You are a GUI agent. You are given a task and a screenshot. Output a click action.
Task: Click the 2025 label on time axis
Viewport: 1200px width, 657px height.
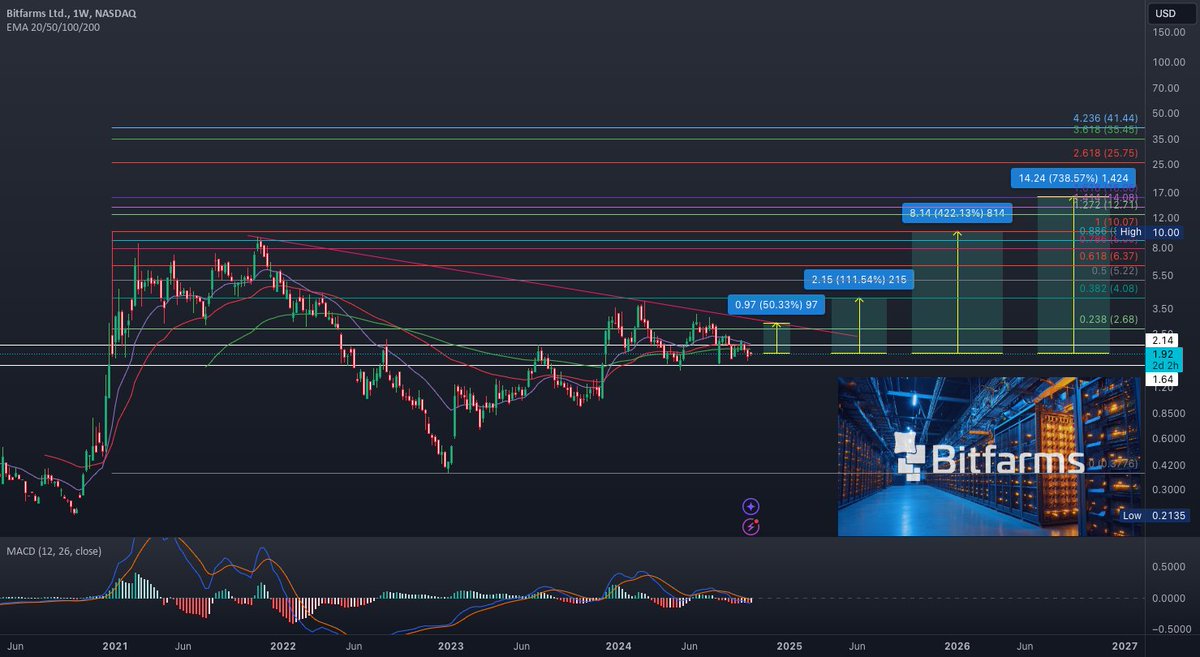[x=790, y=647]
